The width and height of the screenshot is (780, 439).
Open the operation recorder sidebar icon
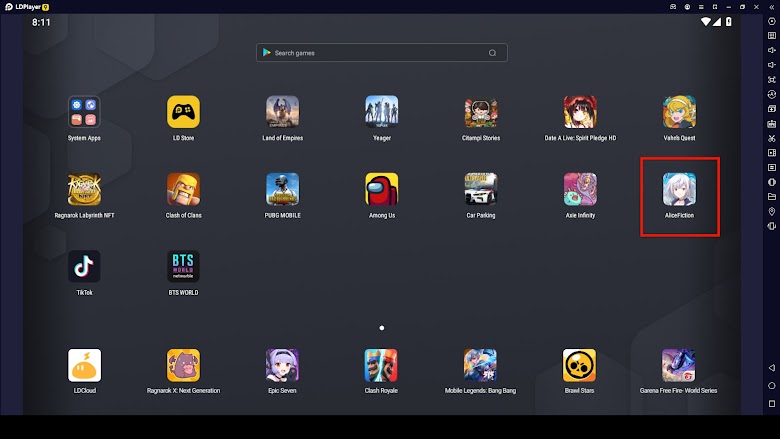pyautogui.click(x=772, y=168)
